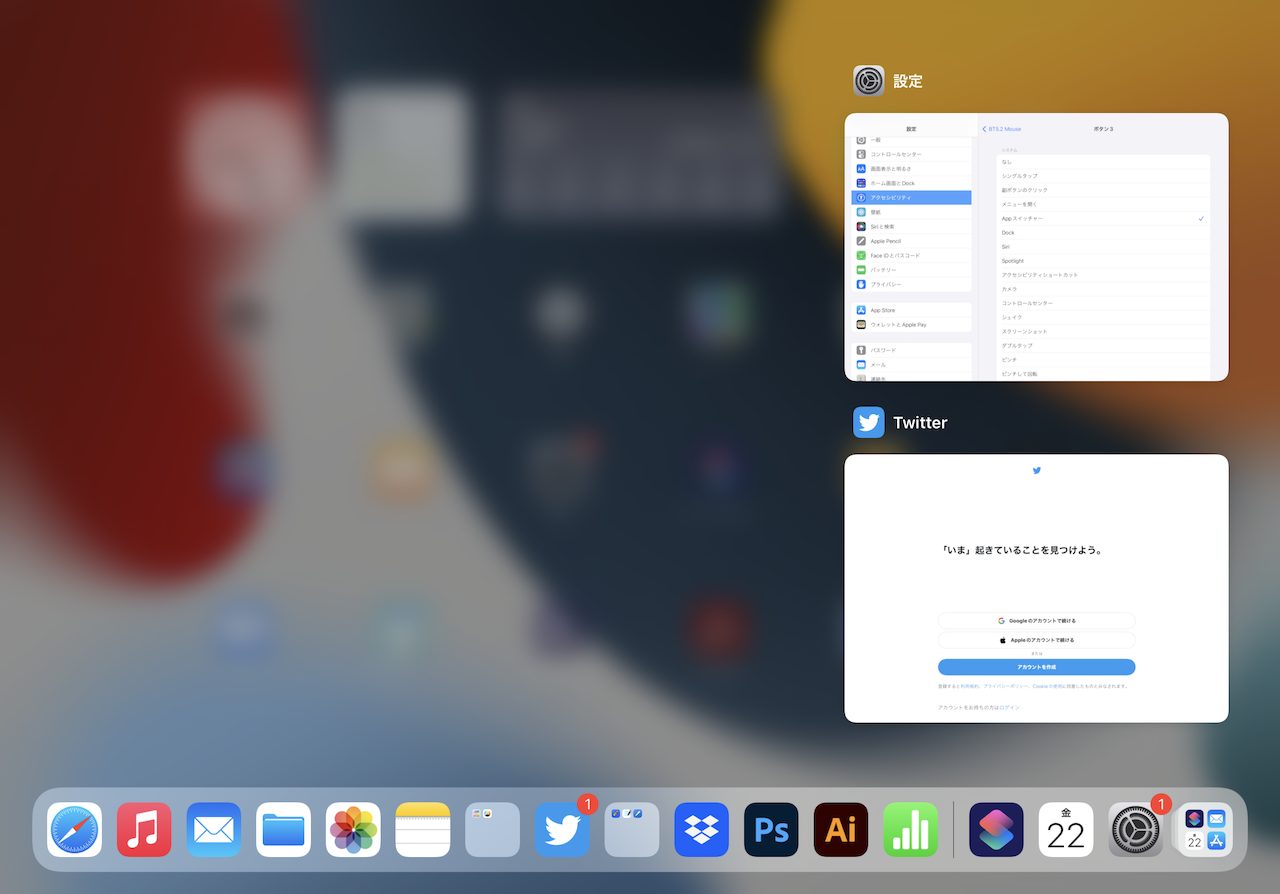Open Twitter from the dock

(x=562, y=830)
